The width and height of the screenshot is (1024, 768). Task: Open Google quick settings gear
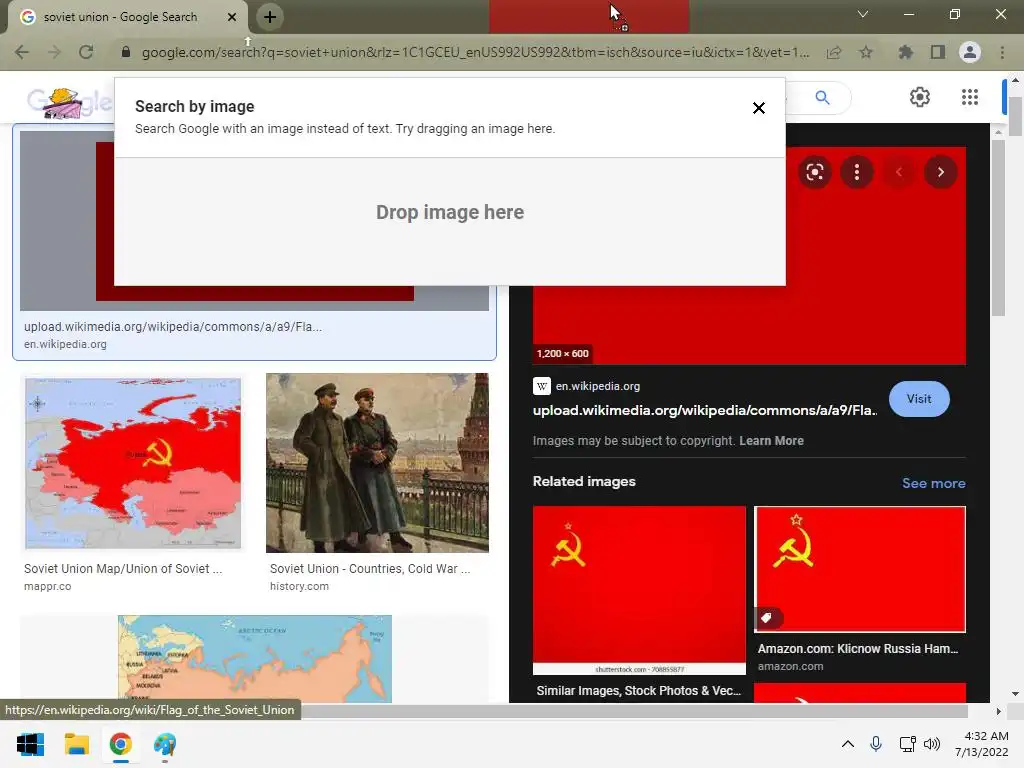click(x=920, y=97)
